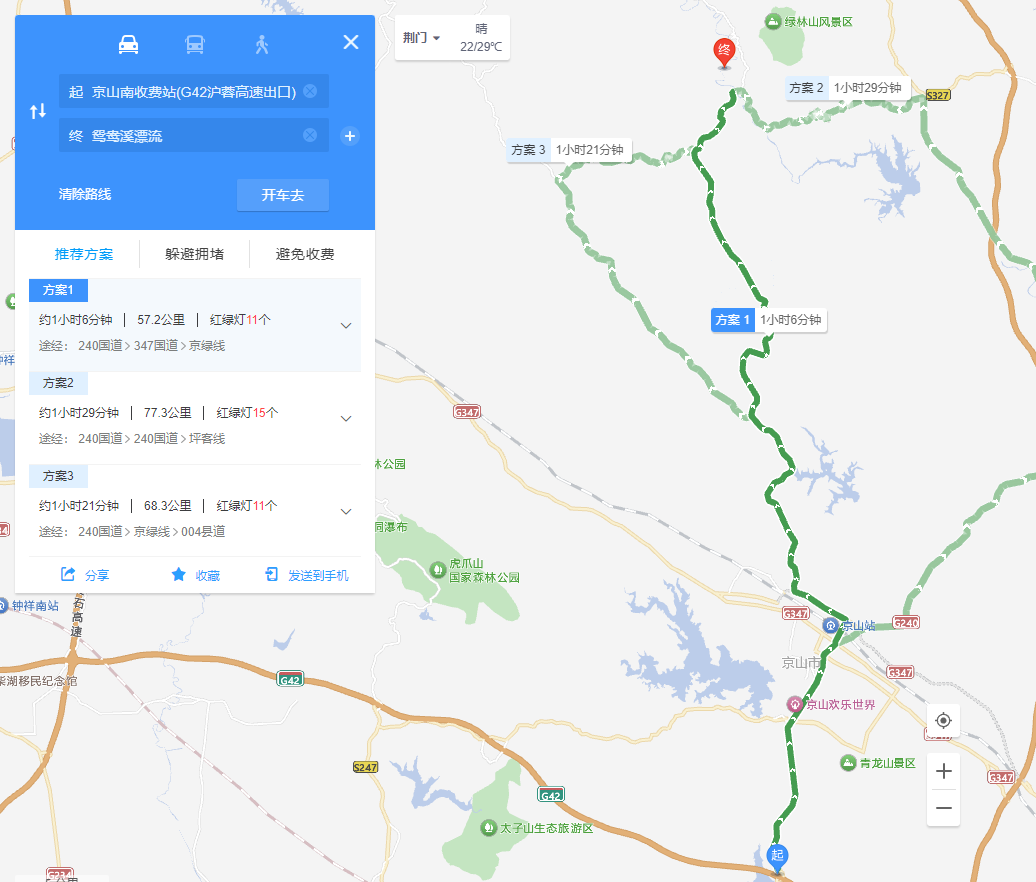Share the route via 分享
Screen dimensions: 1036x882
(85, 575)
